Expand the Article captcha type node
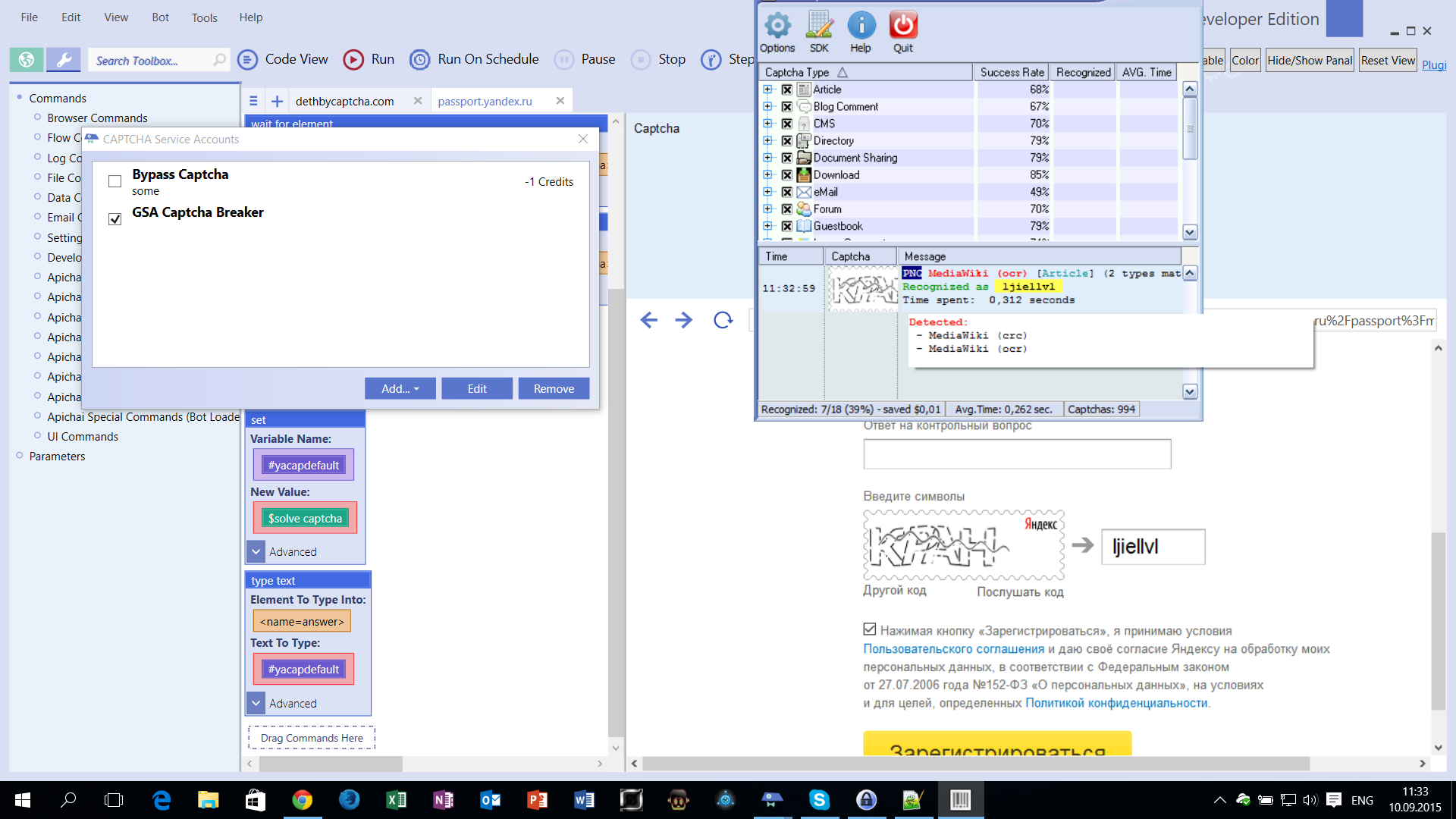1456x819 pixels. (x=767, y=89)
